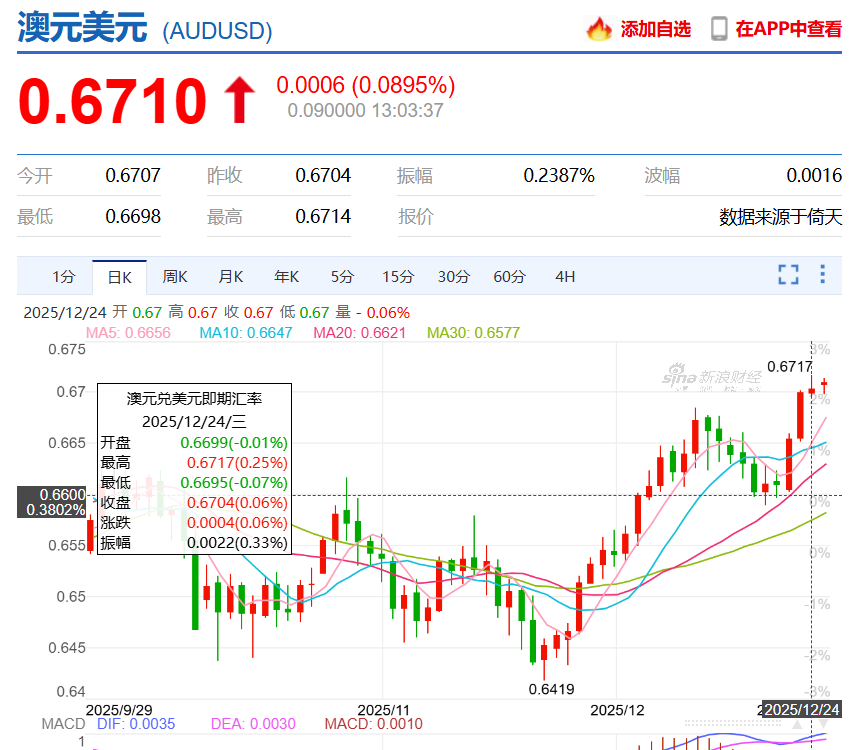Click the 0.6419 low point label on chart
Viewport: 849px width, 750px height.
click(551, 689)
